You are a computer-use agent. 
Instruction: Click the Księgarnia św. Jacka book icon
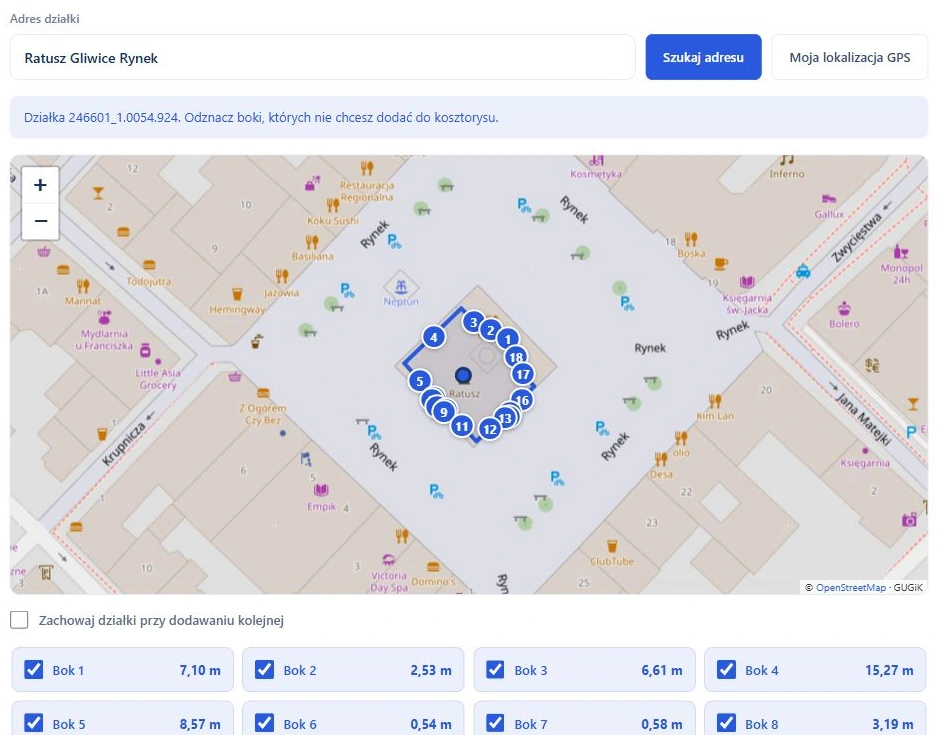pos(747,282)
